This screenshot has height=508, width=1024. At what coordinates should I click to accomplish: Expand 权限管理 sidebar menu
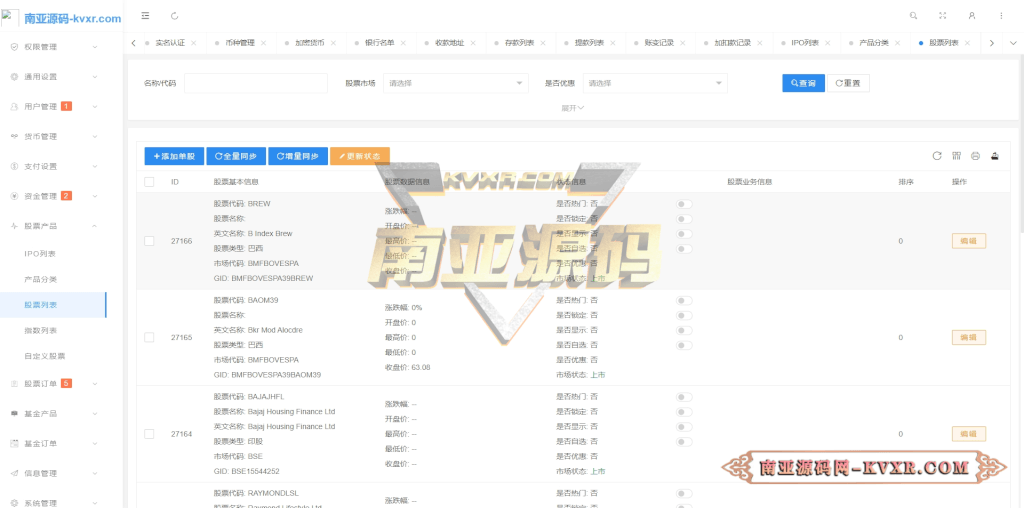point(53,47)
